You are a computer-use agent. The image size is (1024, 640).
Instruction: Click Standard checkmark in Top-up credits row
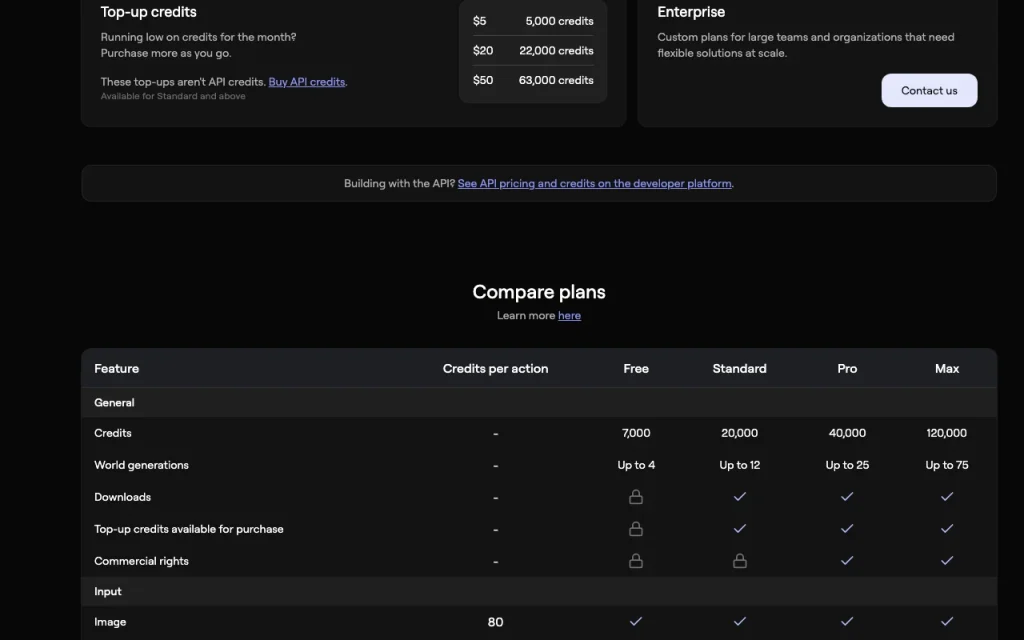tap(739, 528)
